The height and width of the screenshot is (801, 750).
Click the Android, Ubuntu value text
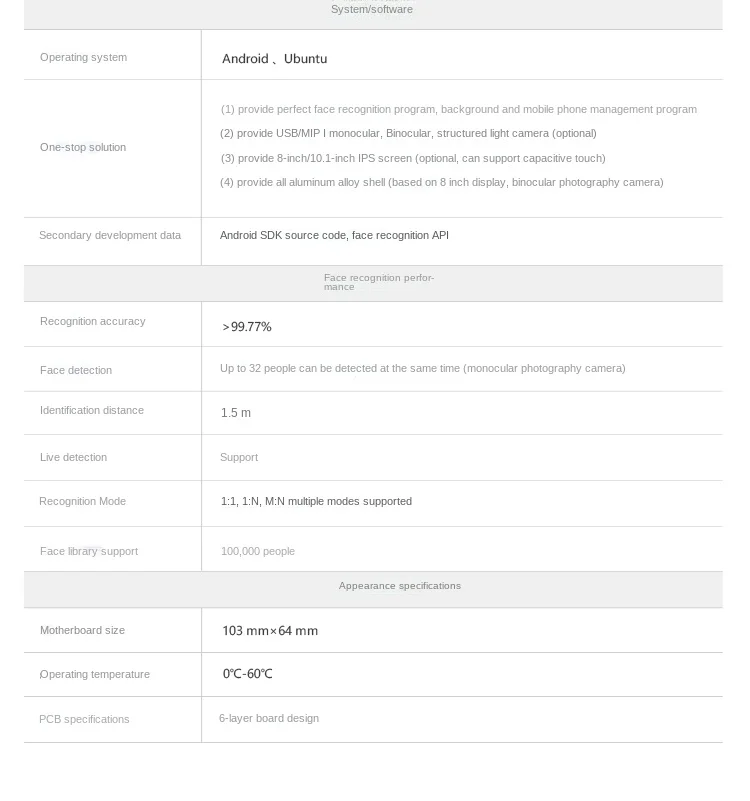click(x=274, y=59)
